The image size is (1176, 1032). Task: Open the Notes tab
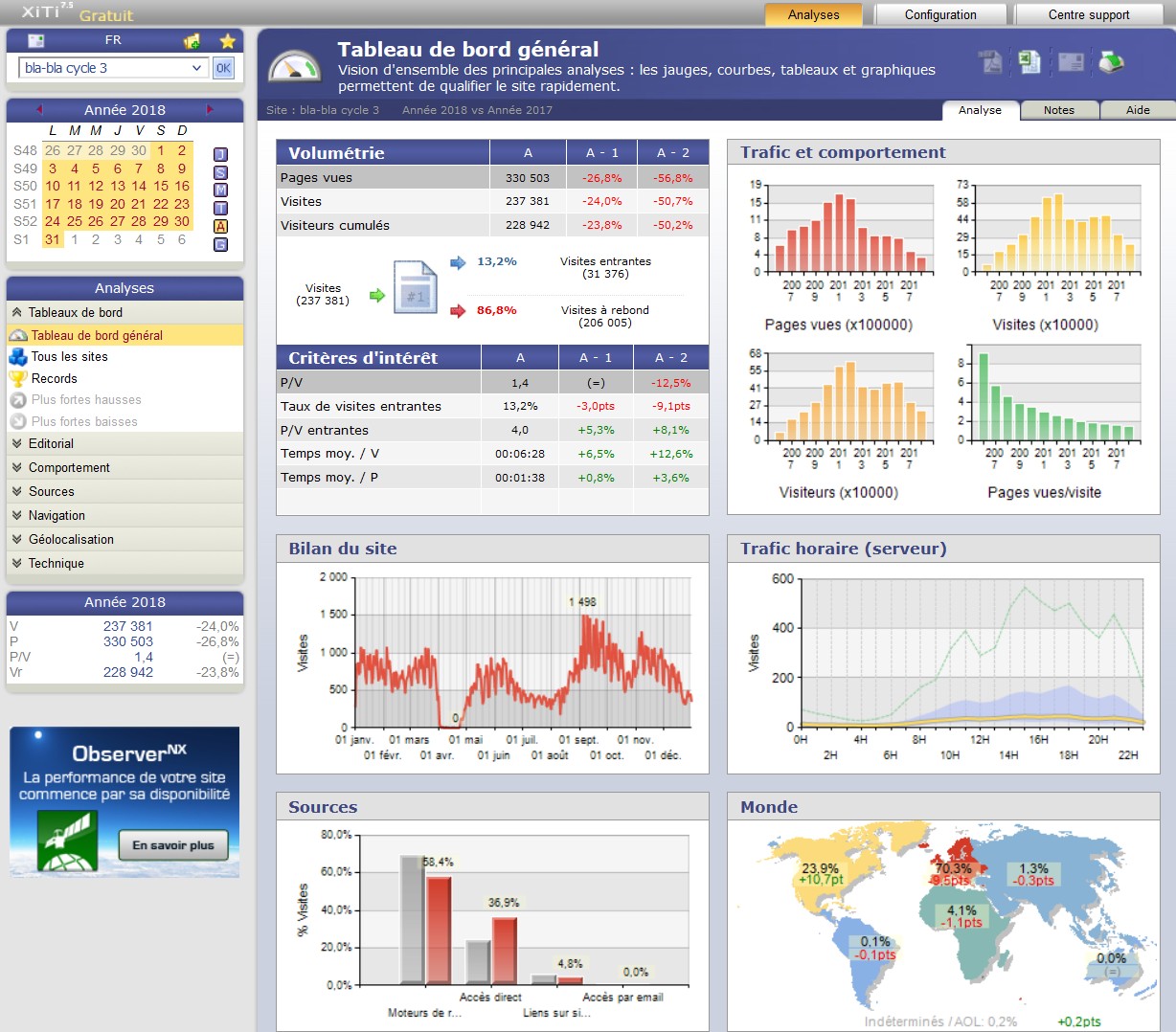pyautogui.click(x=1058, y=110)
